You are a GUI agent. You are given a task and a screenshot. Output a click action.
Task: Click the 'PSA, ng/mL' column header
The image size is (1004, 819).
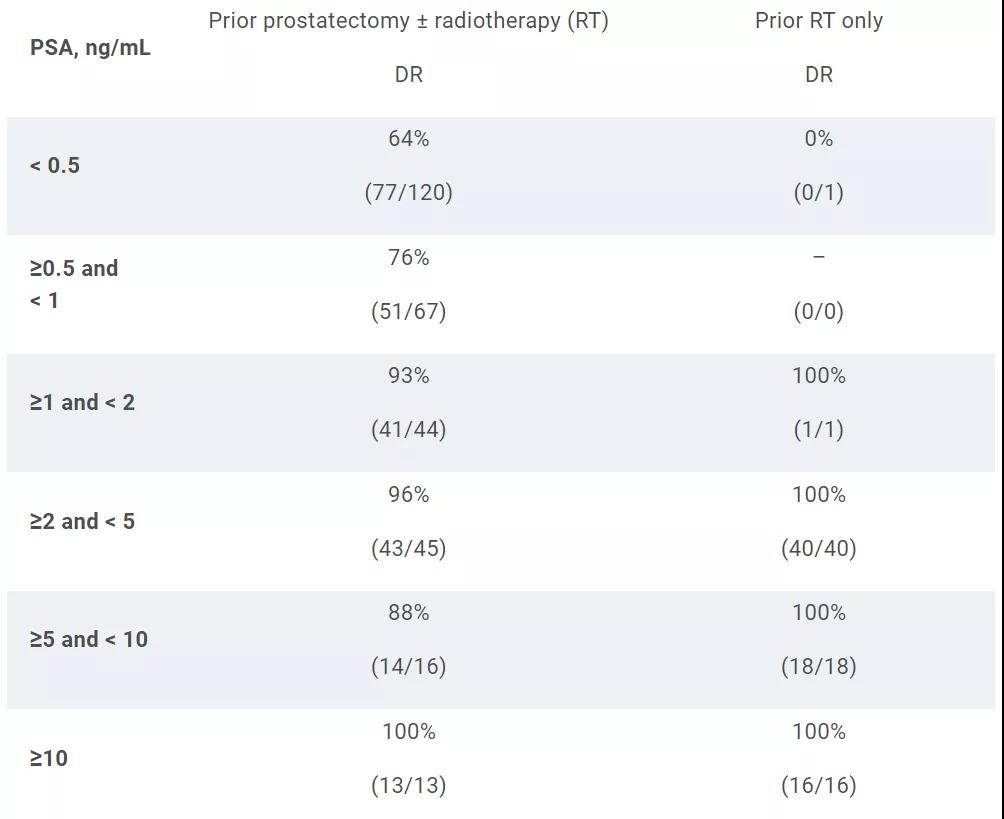click(x=90, y=47)
